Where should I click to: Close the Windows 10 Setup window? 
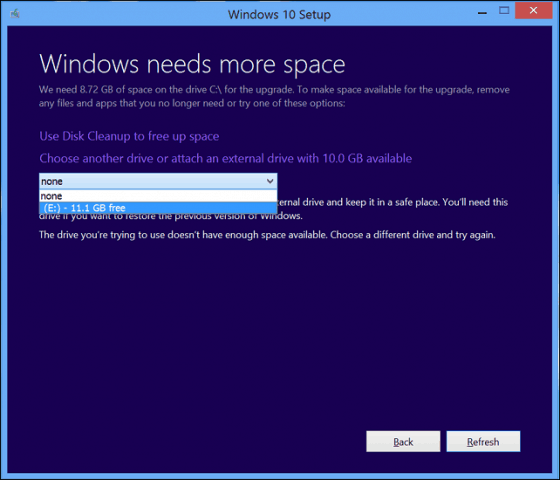[x=533, y=10]
